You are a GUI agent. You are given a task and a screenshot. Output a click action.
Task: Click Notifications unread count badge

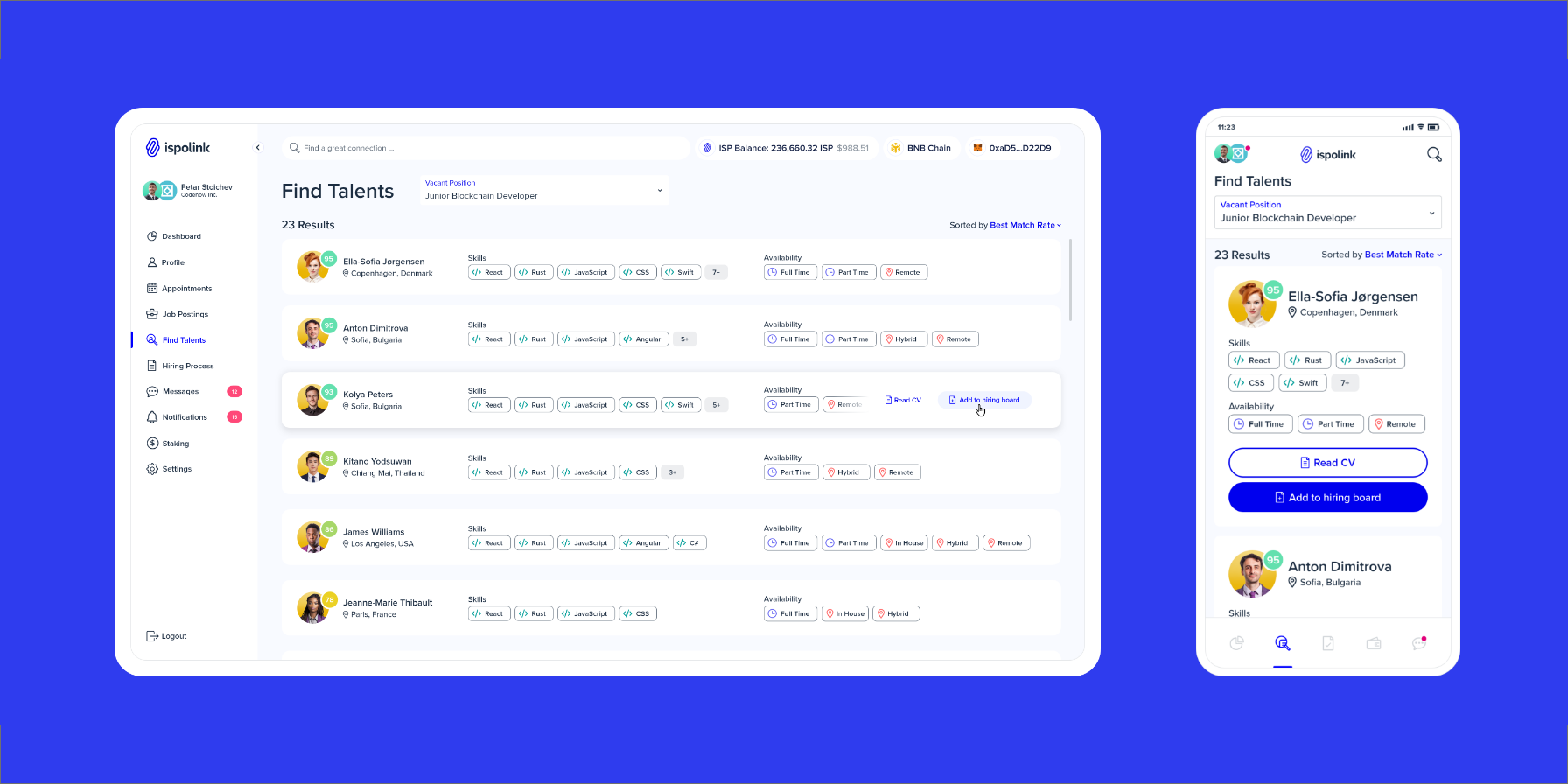pos(234,417)
